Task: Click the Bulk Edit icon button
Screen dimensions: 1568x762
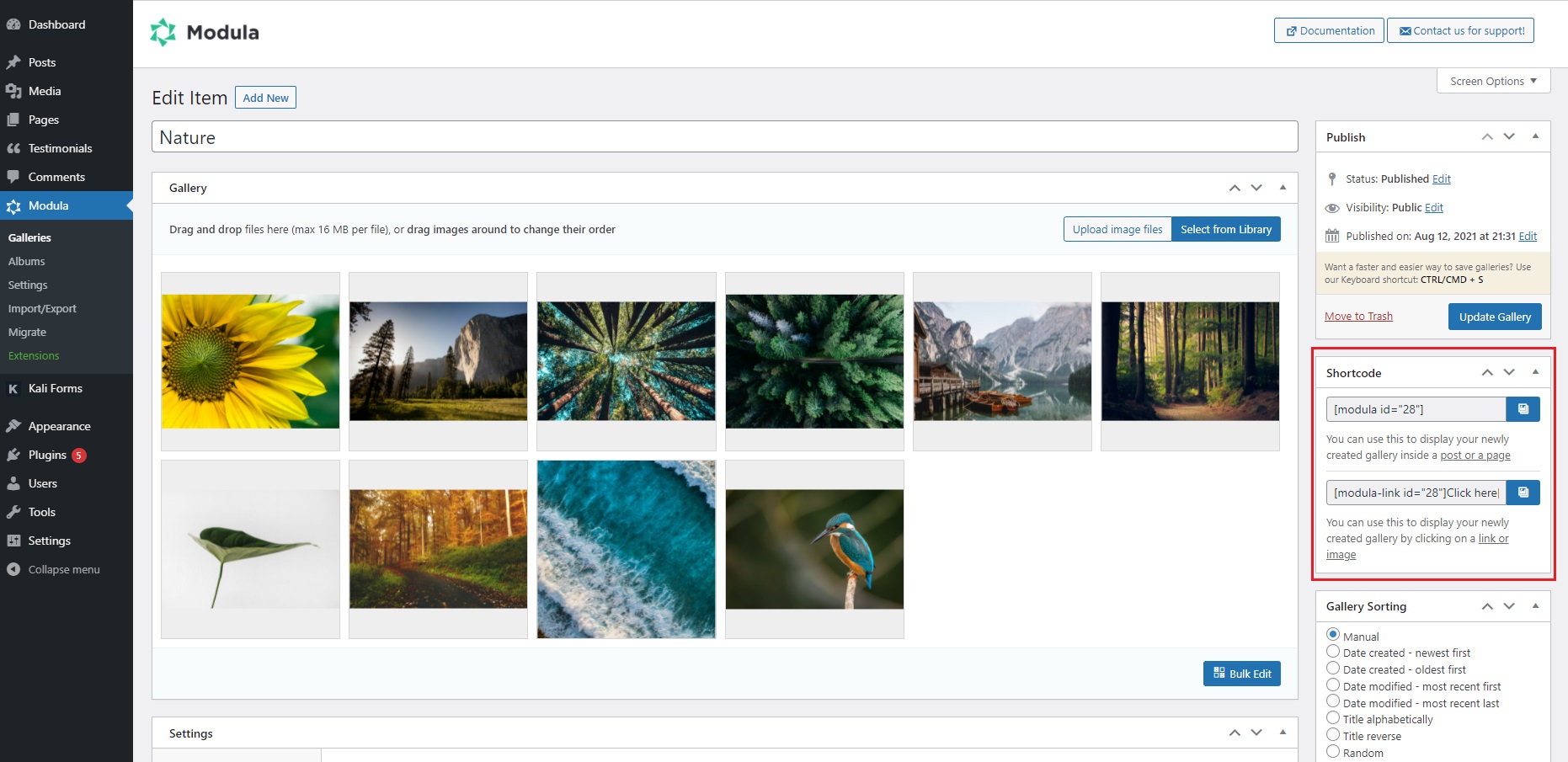Action: click(1219, 673)
